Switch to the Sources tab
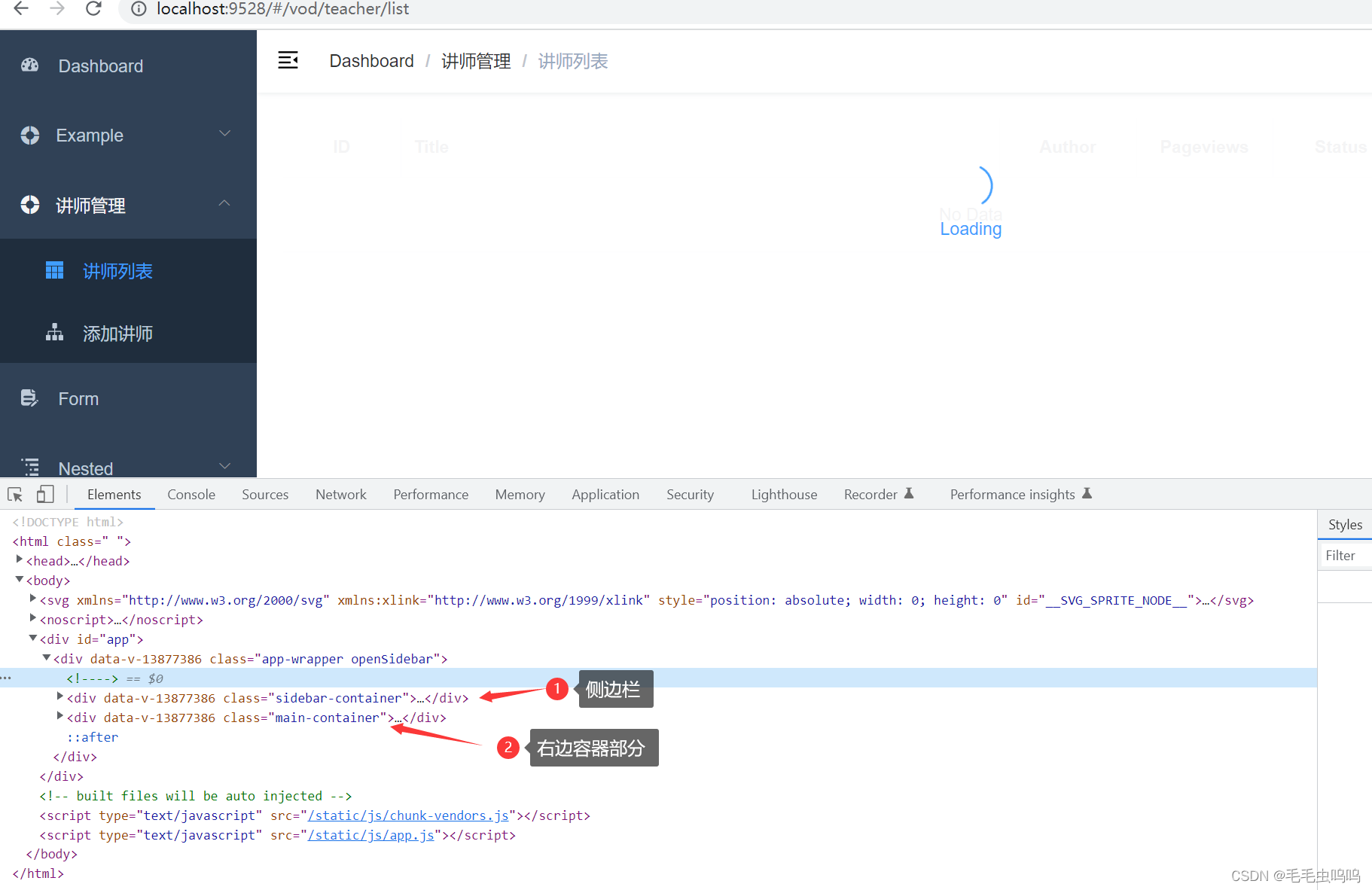 tap(265, 495)
